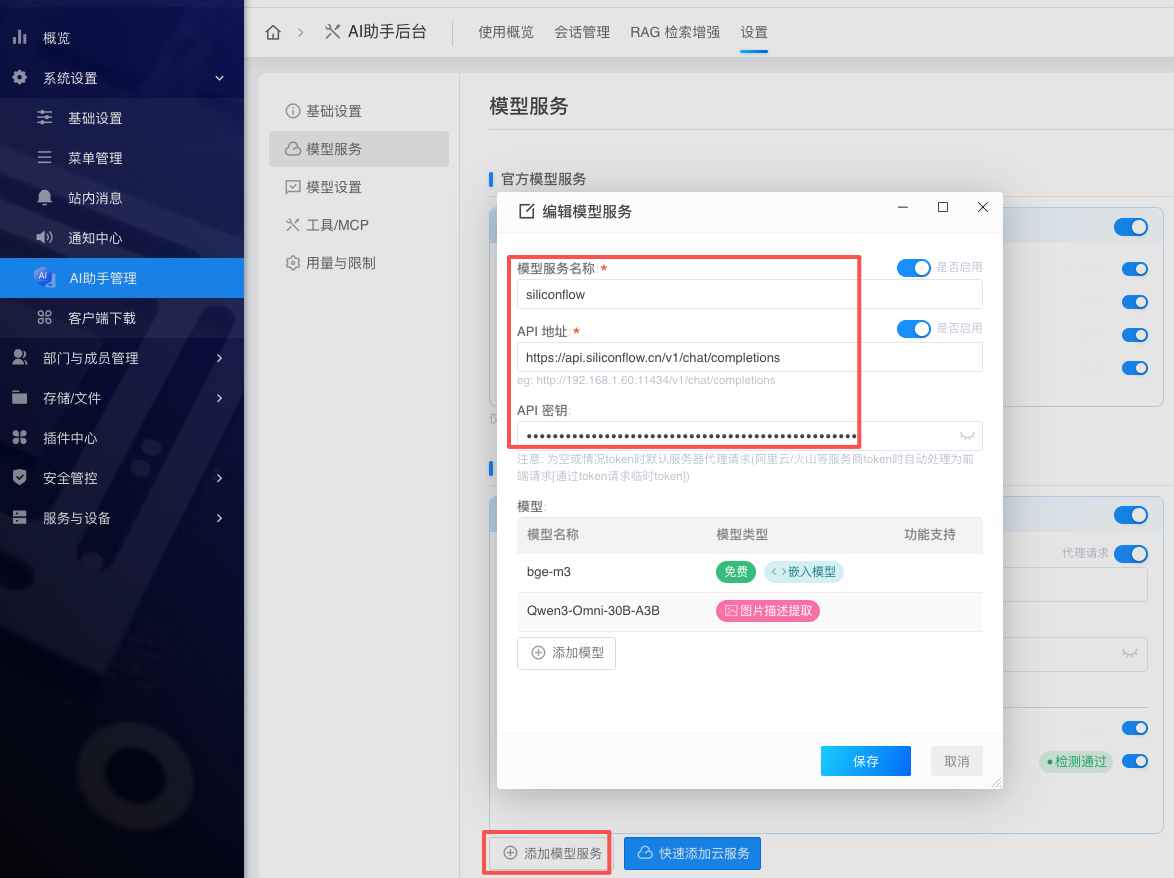Click the Client Download icon in sidebar
Image resolution: width=1174 pixels, height=878 pixels.
click(44, 318)
